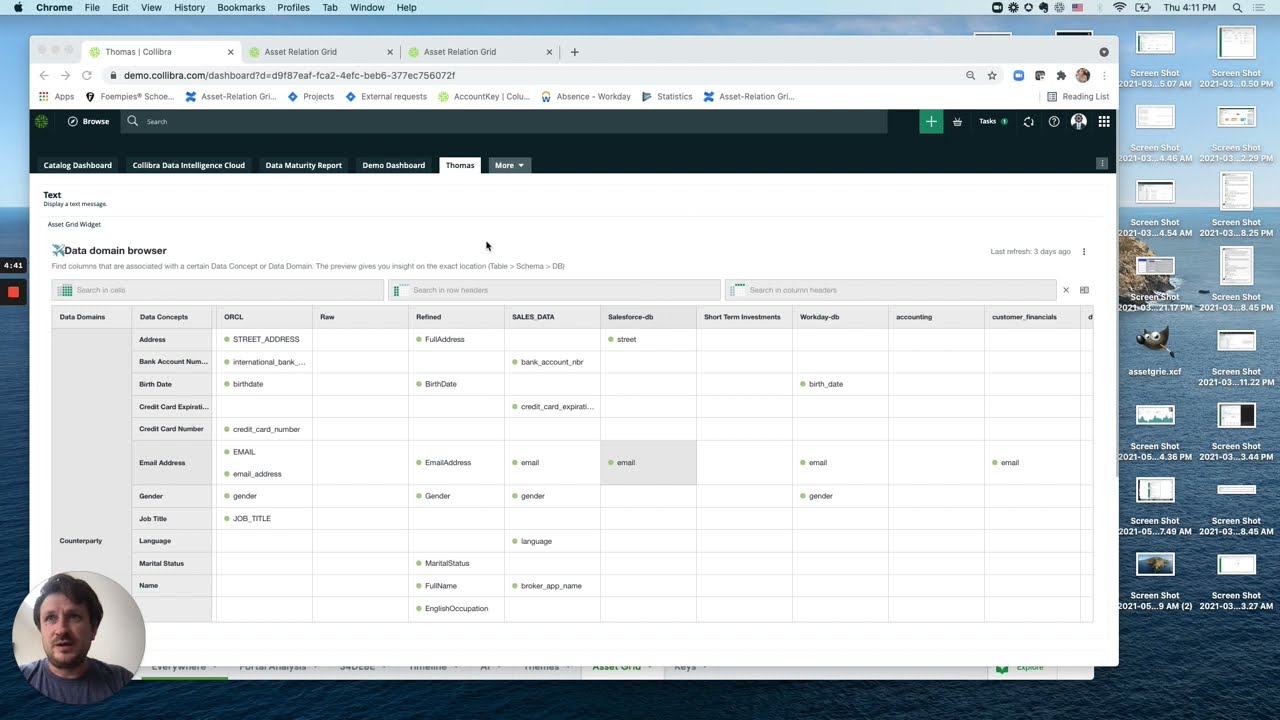Open the Chrome three-dot menu
The image size is (1280, 720).
(x=1104, y=75)
